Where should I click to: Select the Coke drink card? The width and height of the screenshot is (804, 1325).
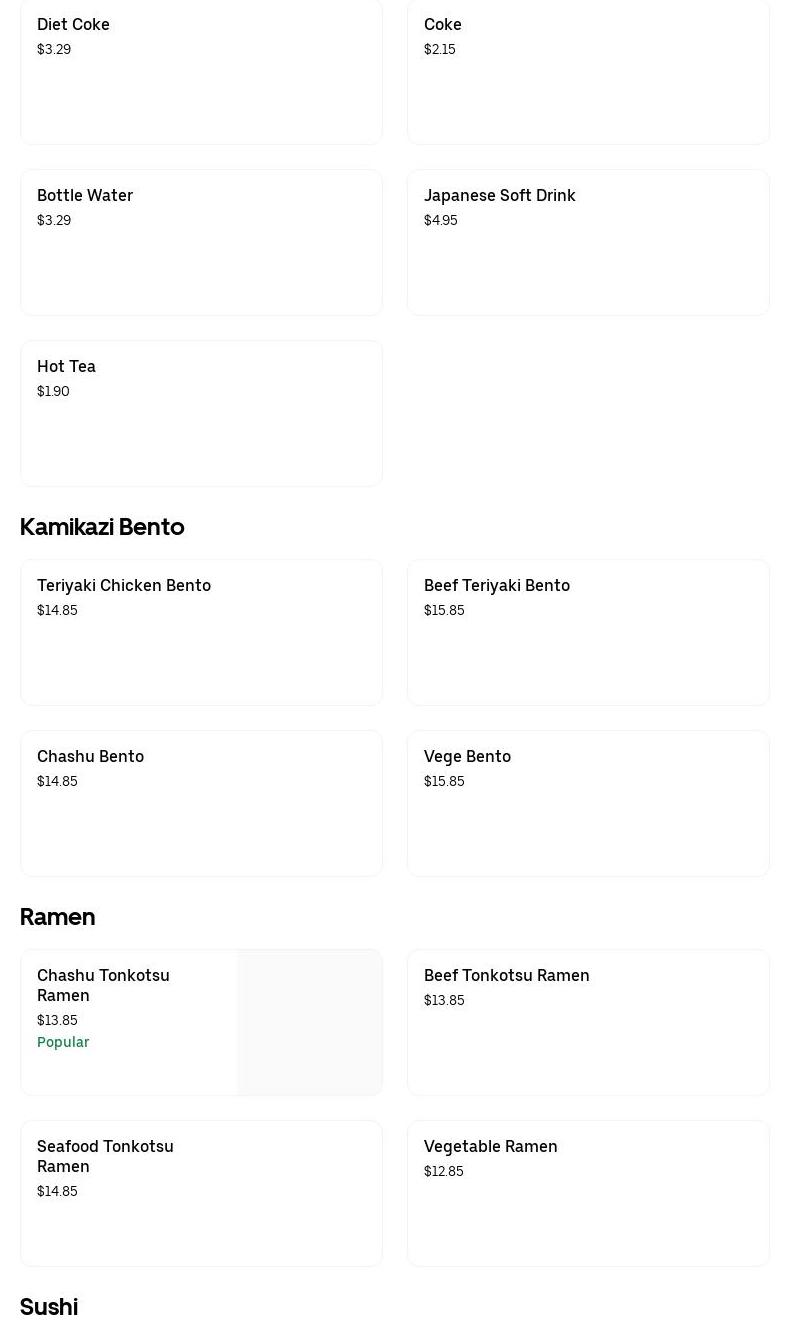click(587, 70)
